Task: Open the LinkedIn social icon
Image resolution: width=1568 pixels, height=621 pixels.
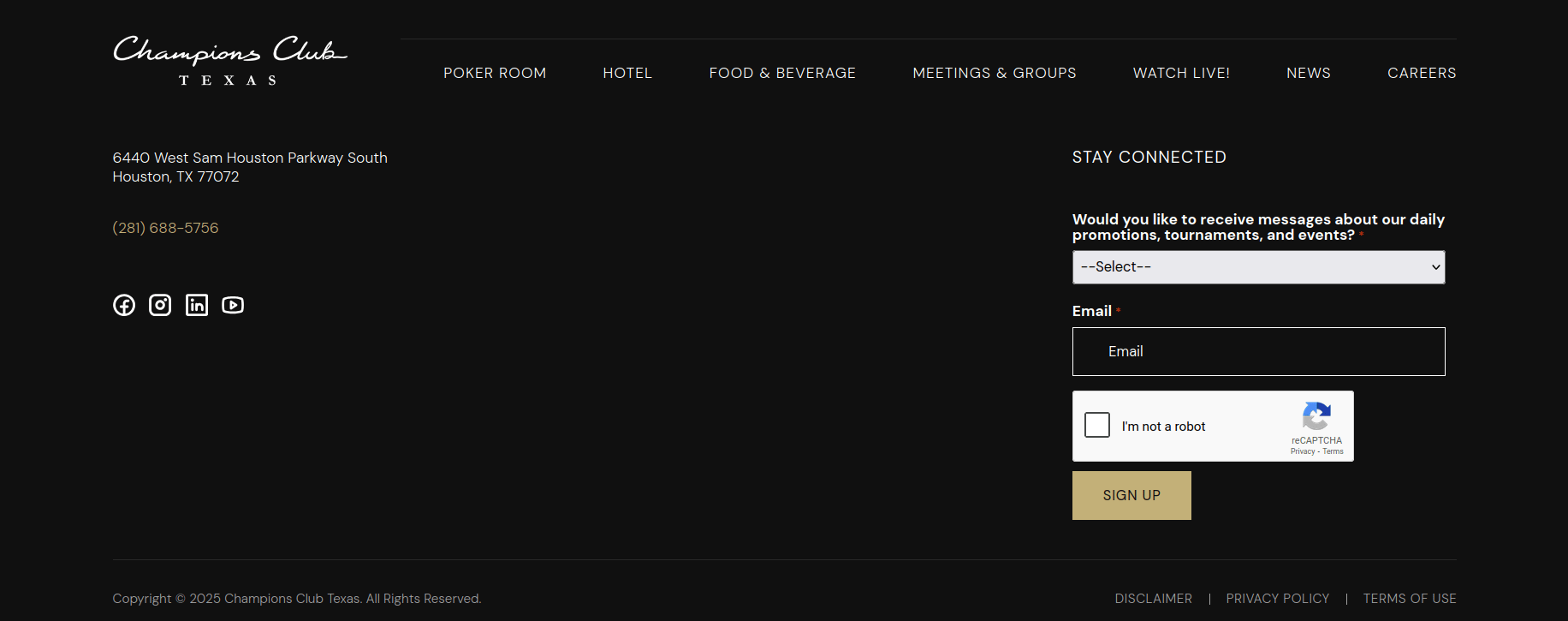Action: (x=197, y=305)
